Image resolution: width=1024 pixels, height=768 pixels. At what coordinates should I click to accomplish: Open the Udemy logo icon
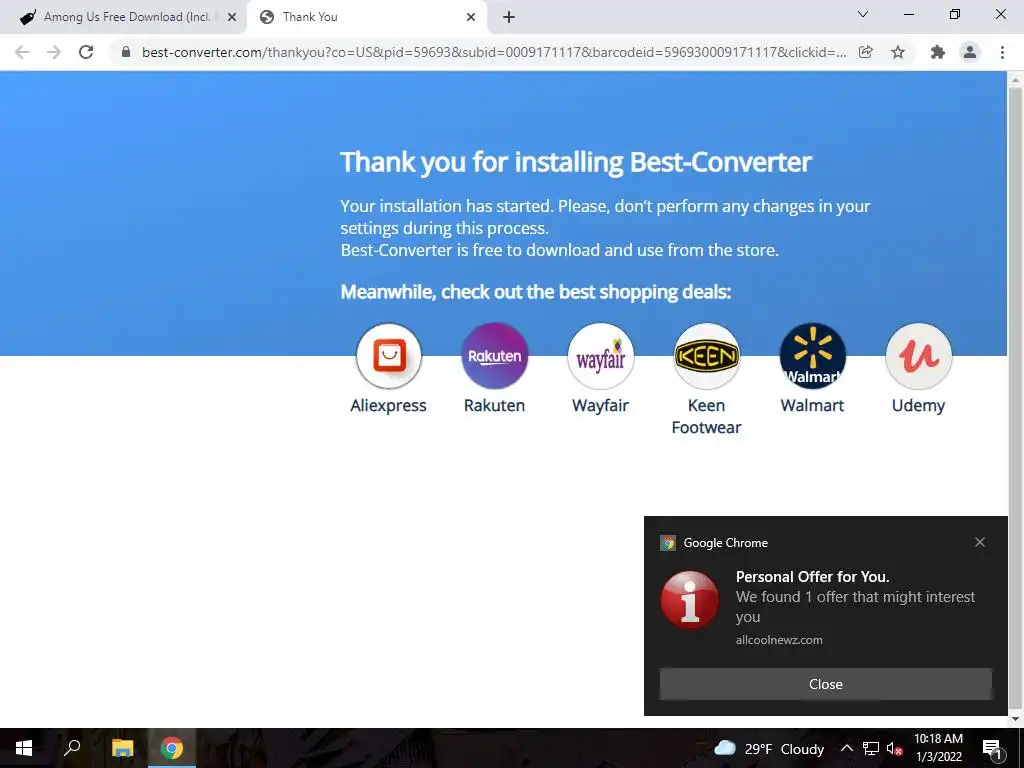pyautogui.click(x=918, y=356)
